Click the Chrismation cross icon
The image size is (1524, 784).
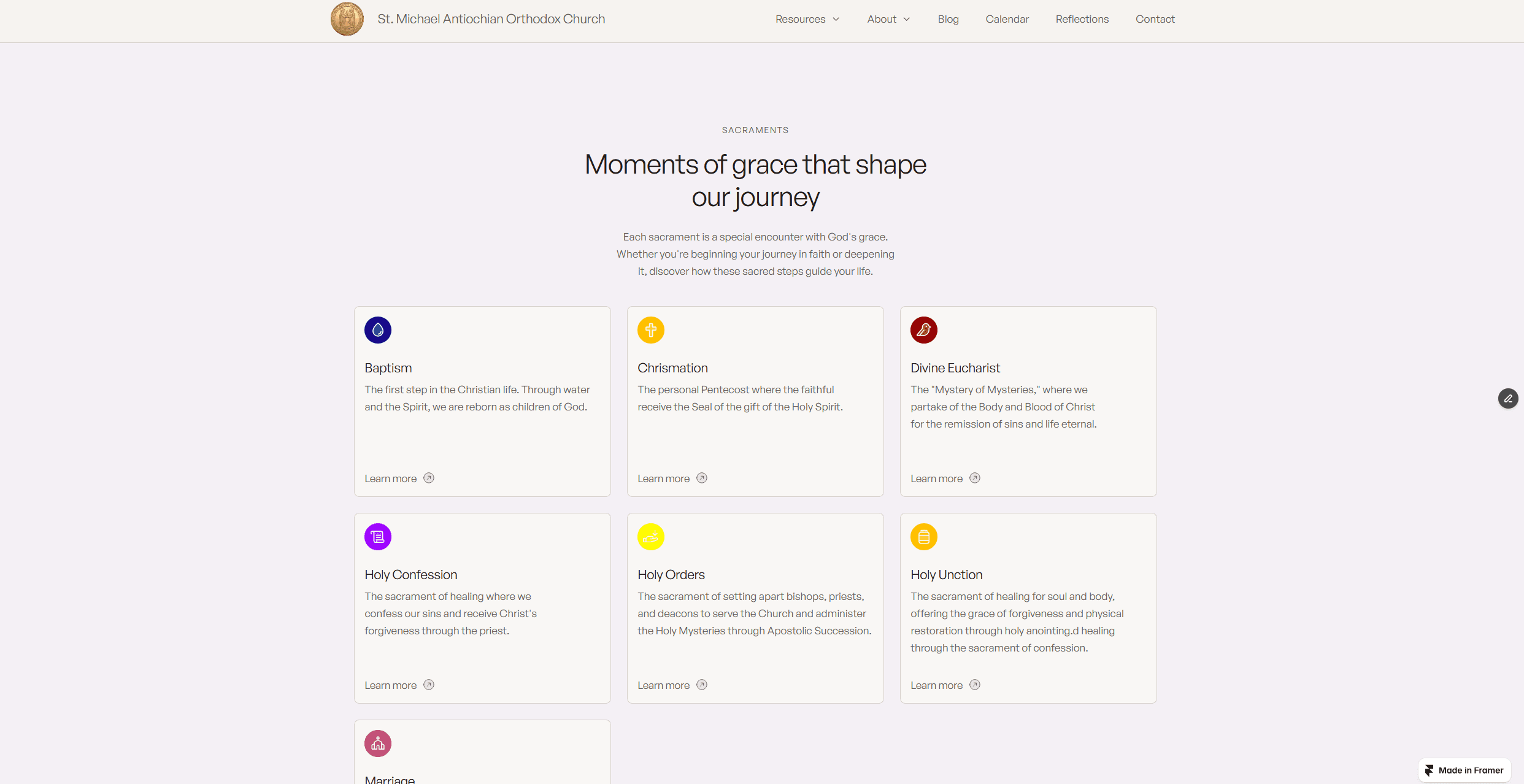click(x=651, y=330)
